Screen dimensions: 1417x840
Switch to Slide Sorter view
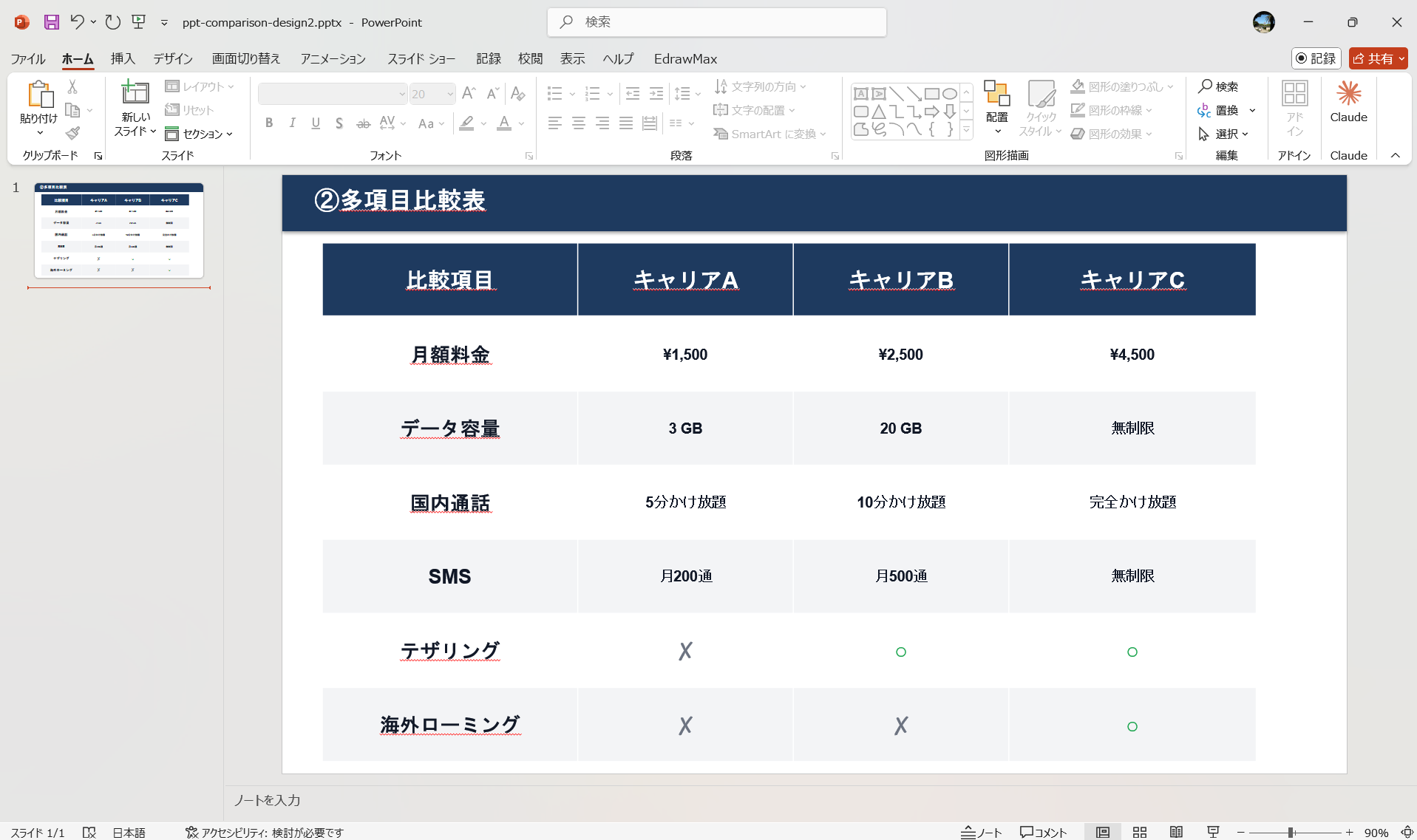(x=1140, y=832)
